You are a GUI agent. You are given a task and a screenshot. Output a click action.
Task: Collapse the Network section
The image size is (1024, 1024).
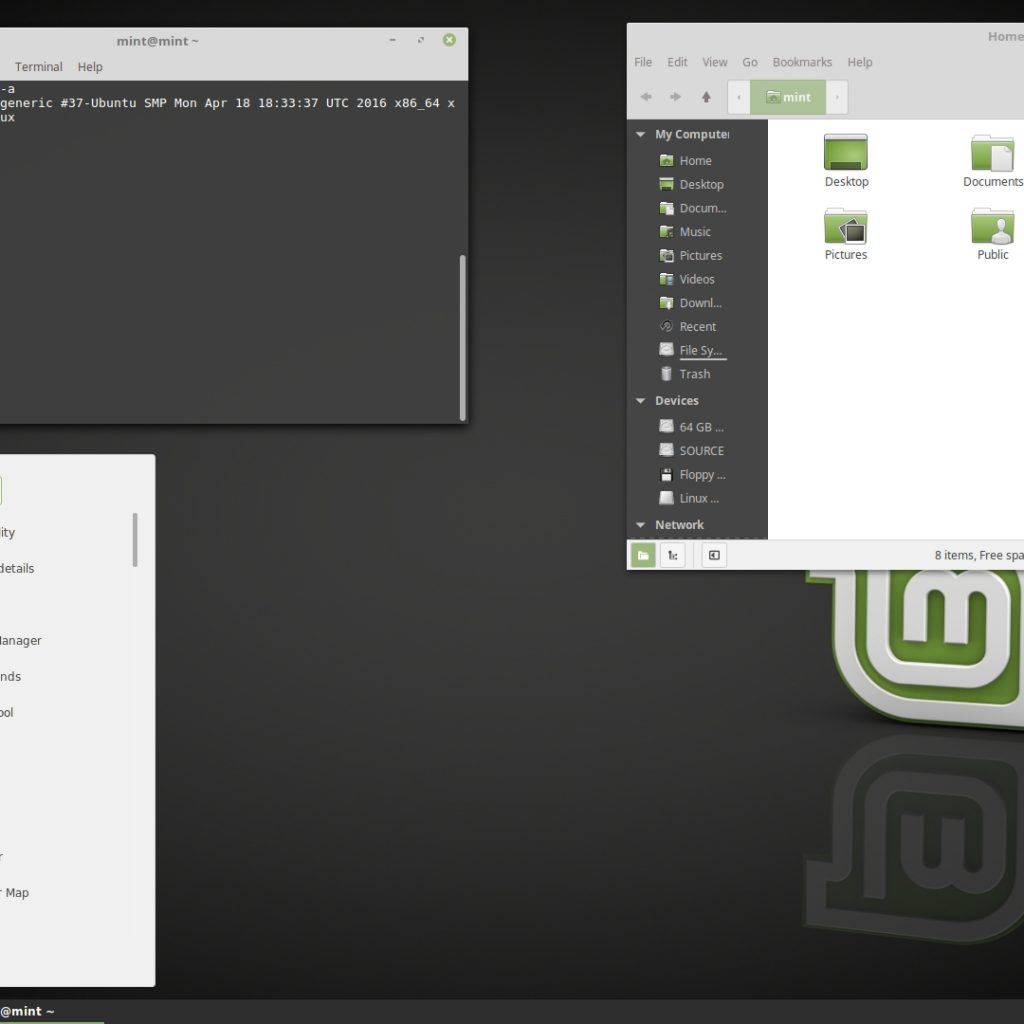click(641, 525)
